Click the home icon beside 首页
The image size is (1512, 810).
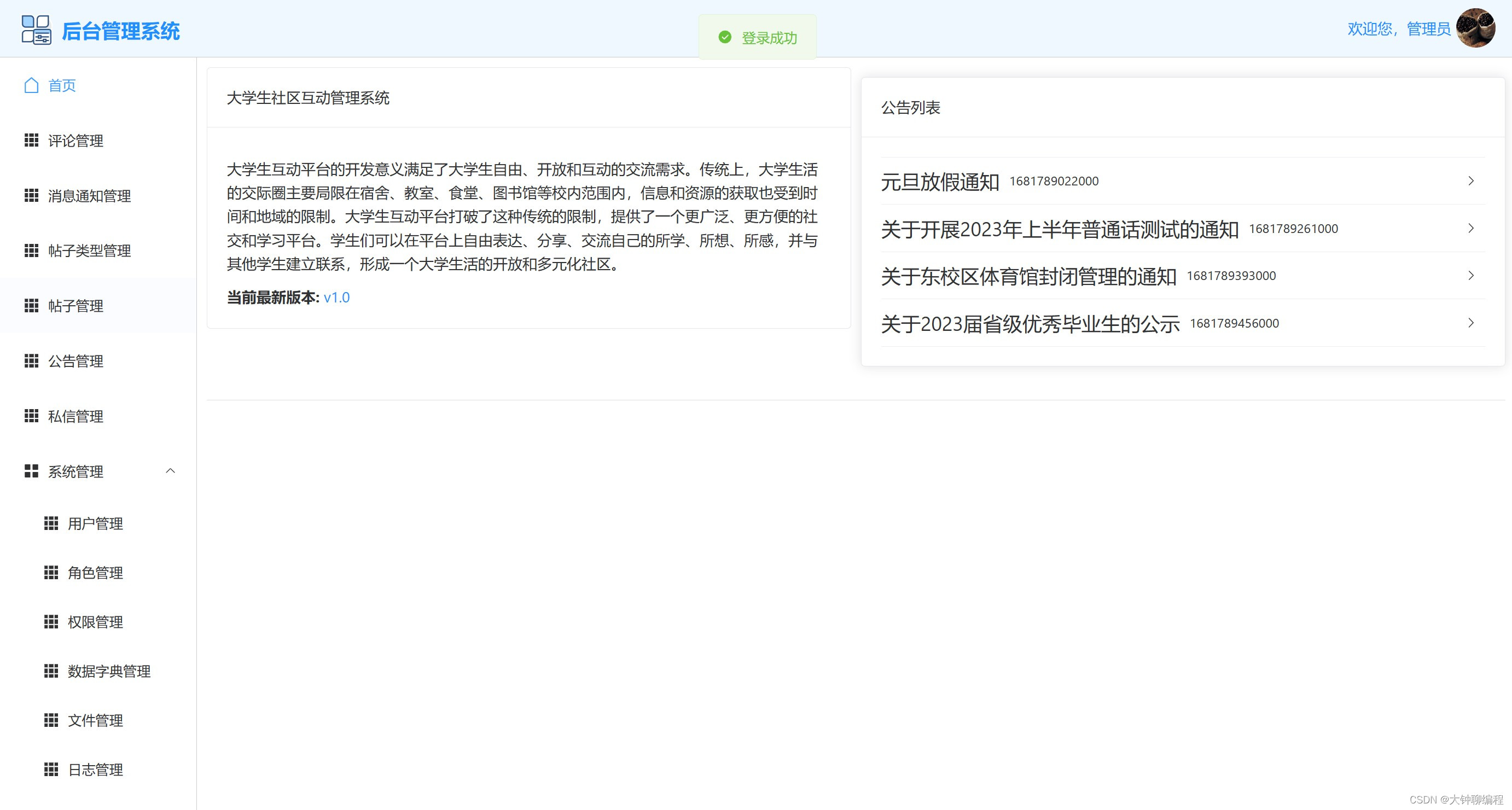(x=32, y=86)
